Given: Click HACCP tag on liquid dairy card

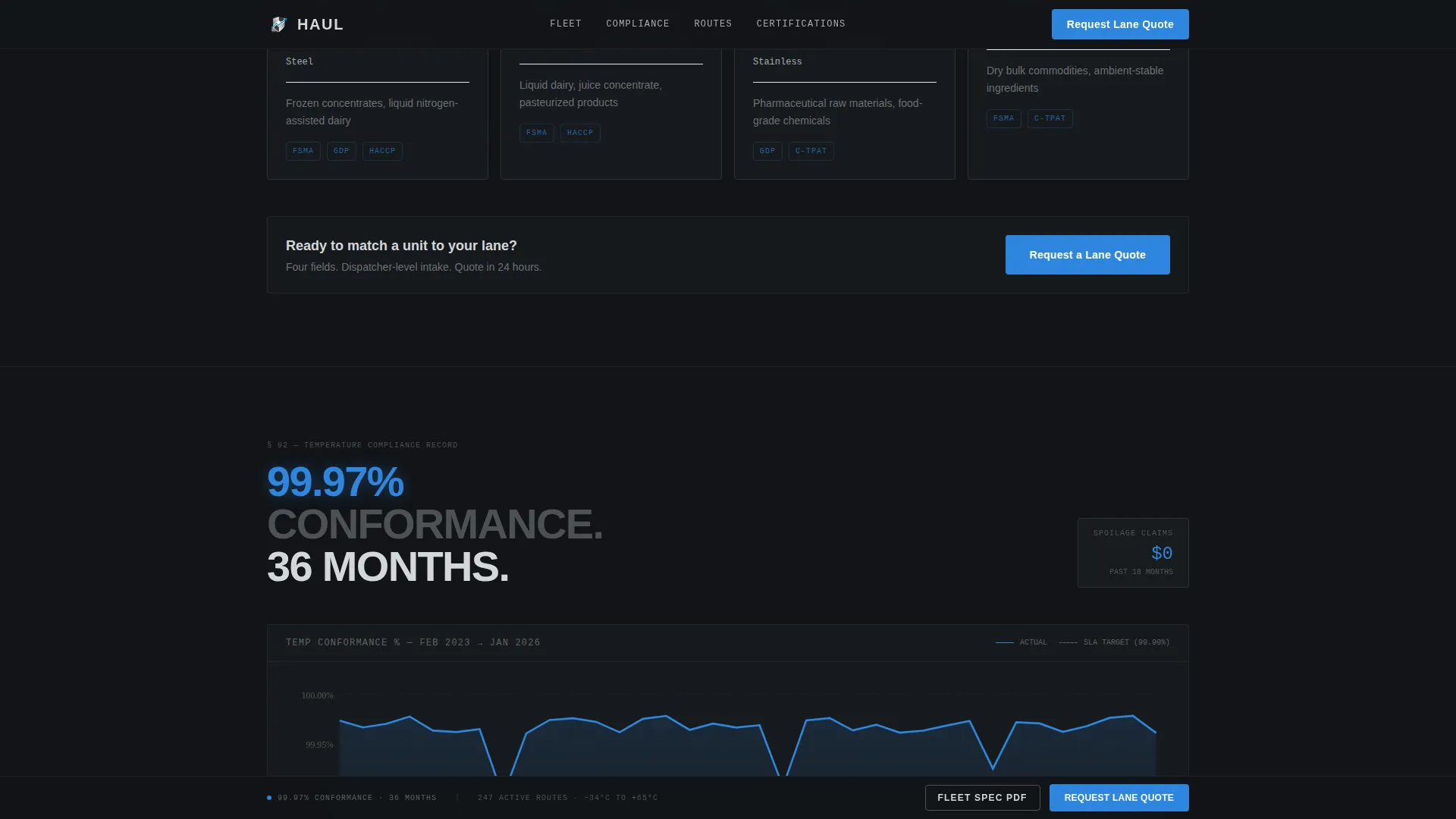Looking at the screenshot, I should [x=580, y=133].
